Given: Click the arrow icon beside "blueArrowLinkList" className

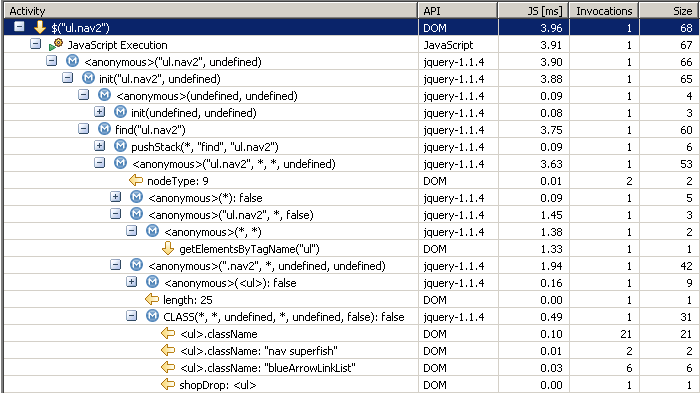Looking at the screenshot, I should 168,367.
